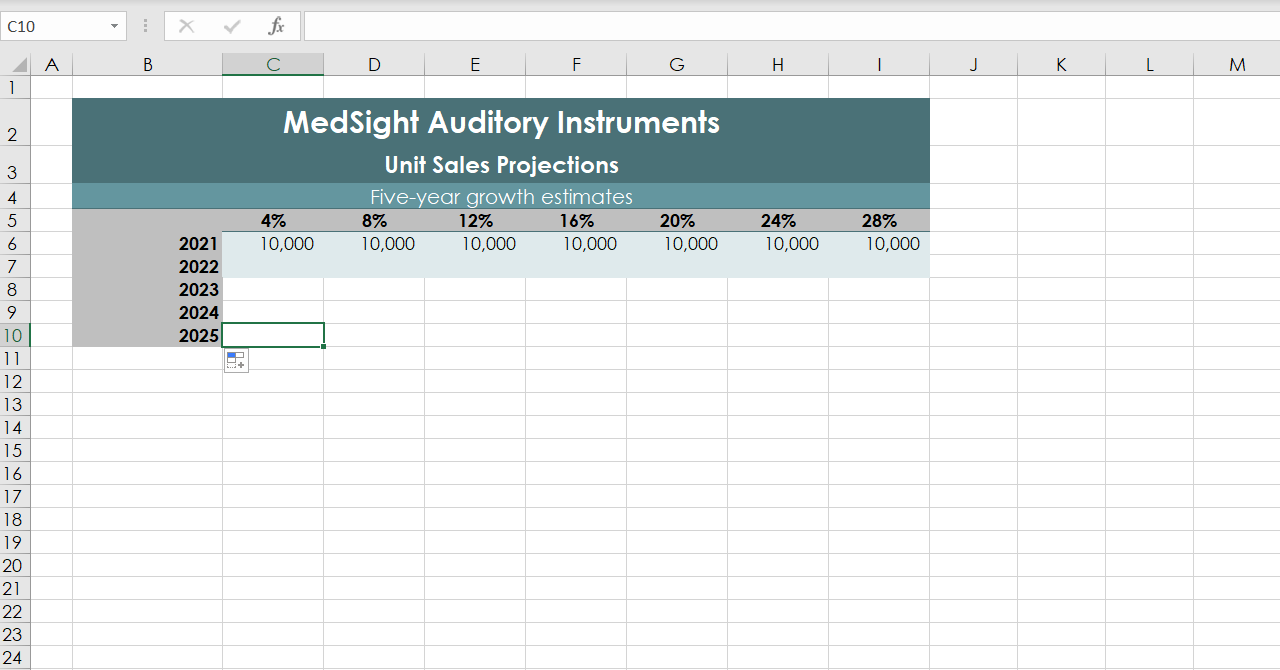Click the Enter checkmark formula icon
The image size is (1280, 670).
coord(232,27)
